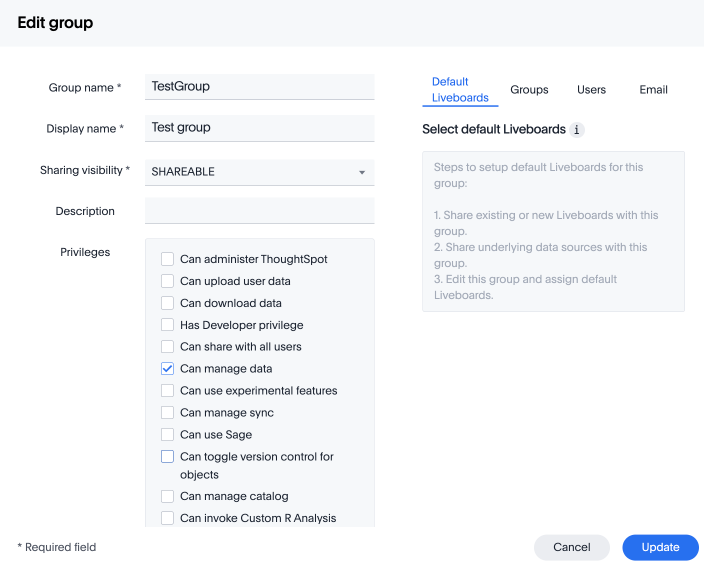Check the Can manage sync option

[x=168, y=413]
